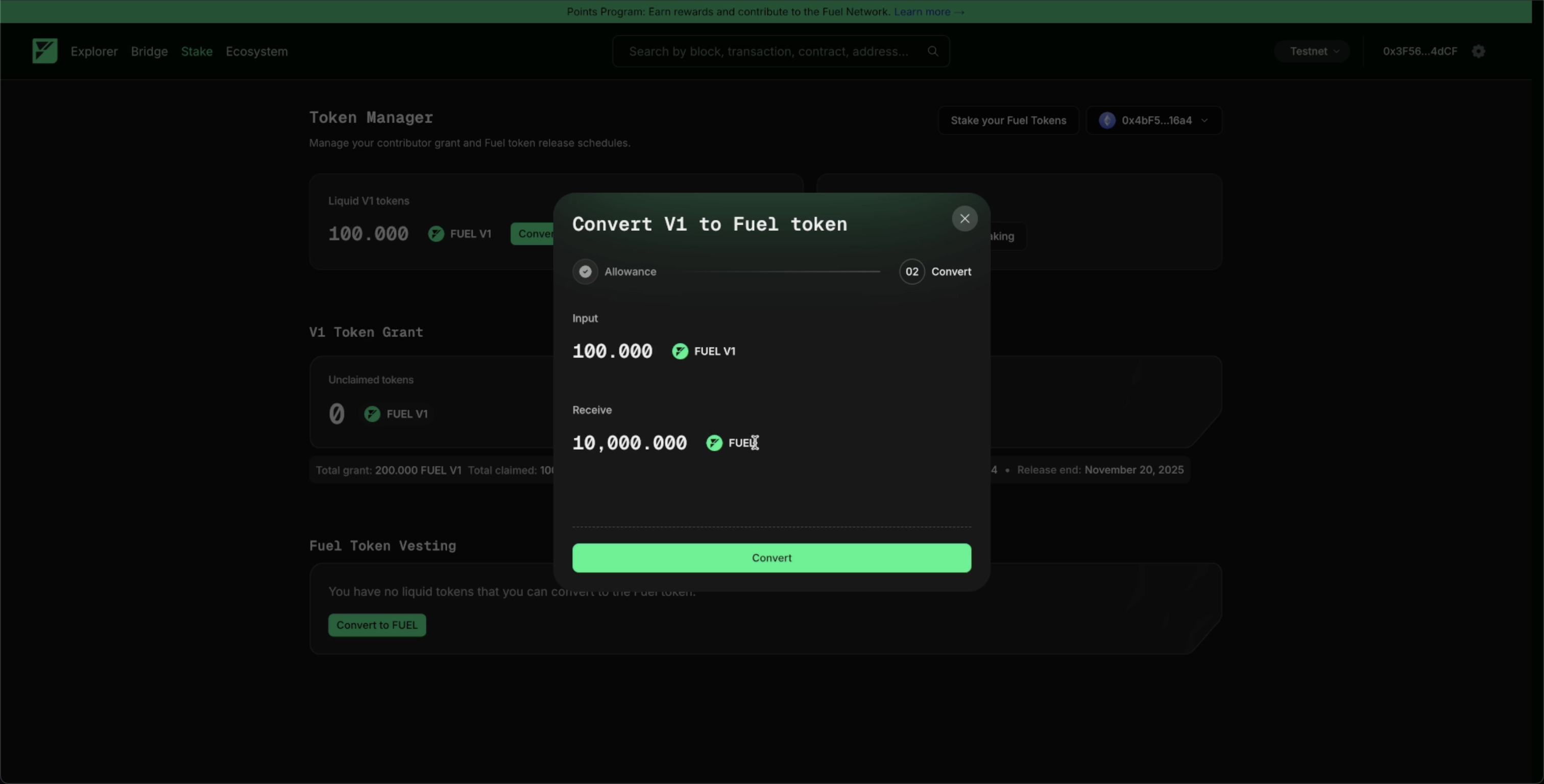
Task: Click the 02 Convert step circle
Action: (912, 272)
